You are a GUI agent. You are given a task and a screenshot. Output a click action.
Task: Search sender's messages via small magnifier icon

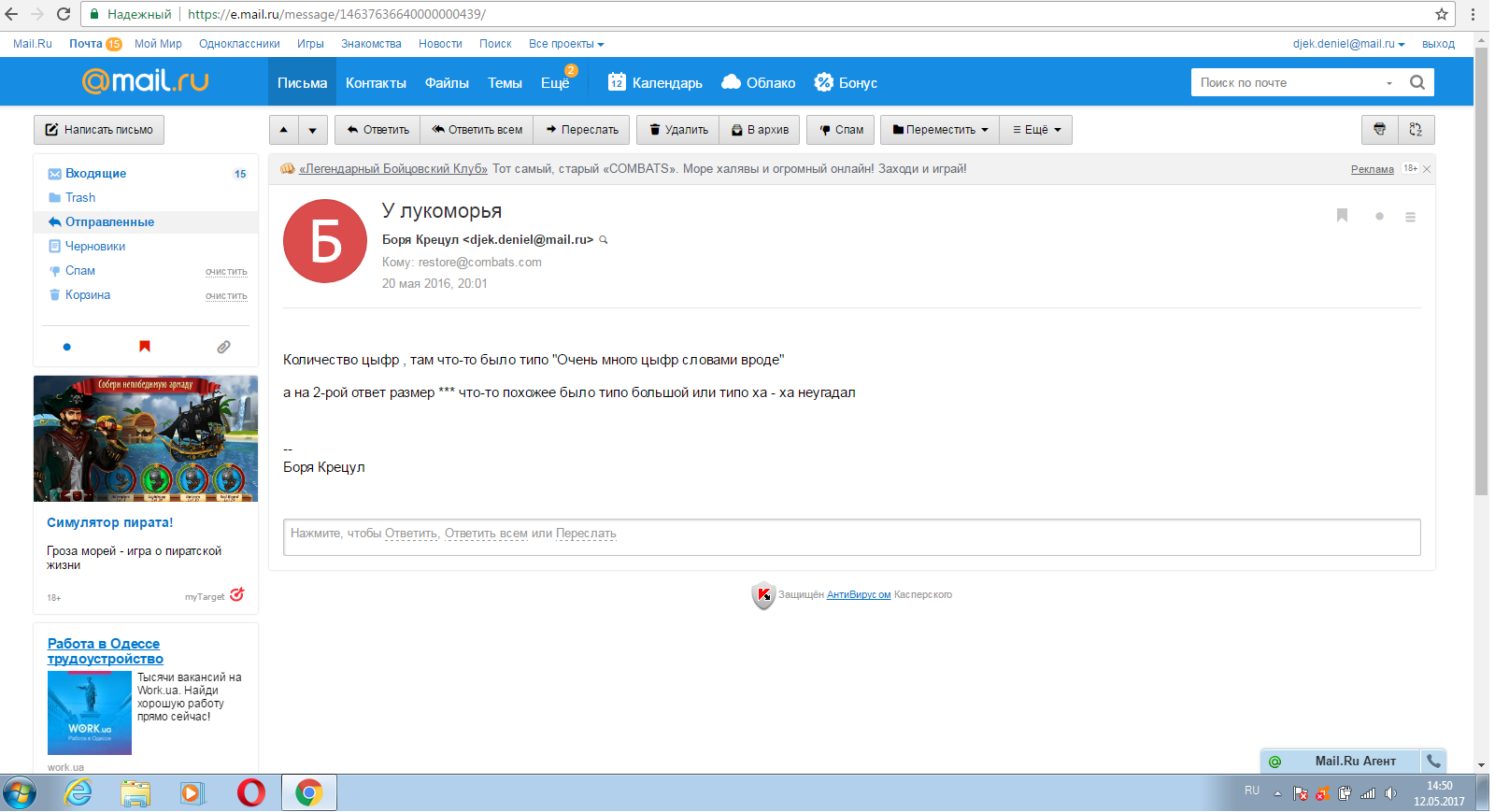(604, 240)
